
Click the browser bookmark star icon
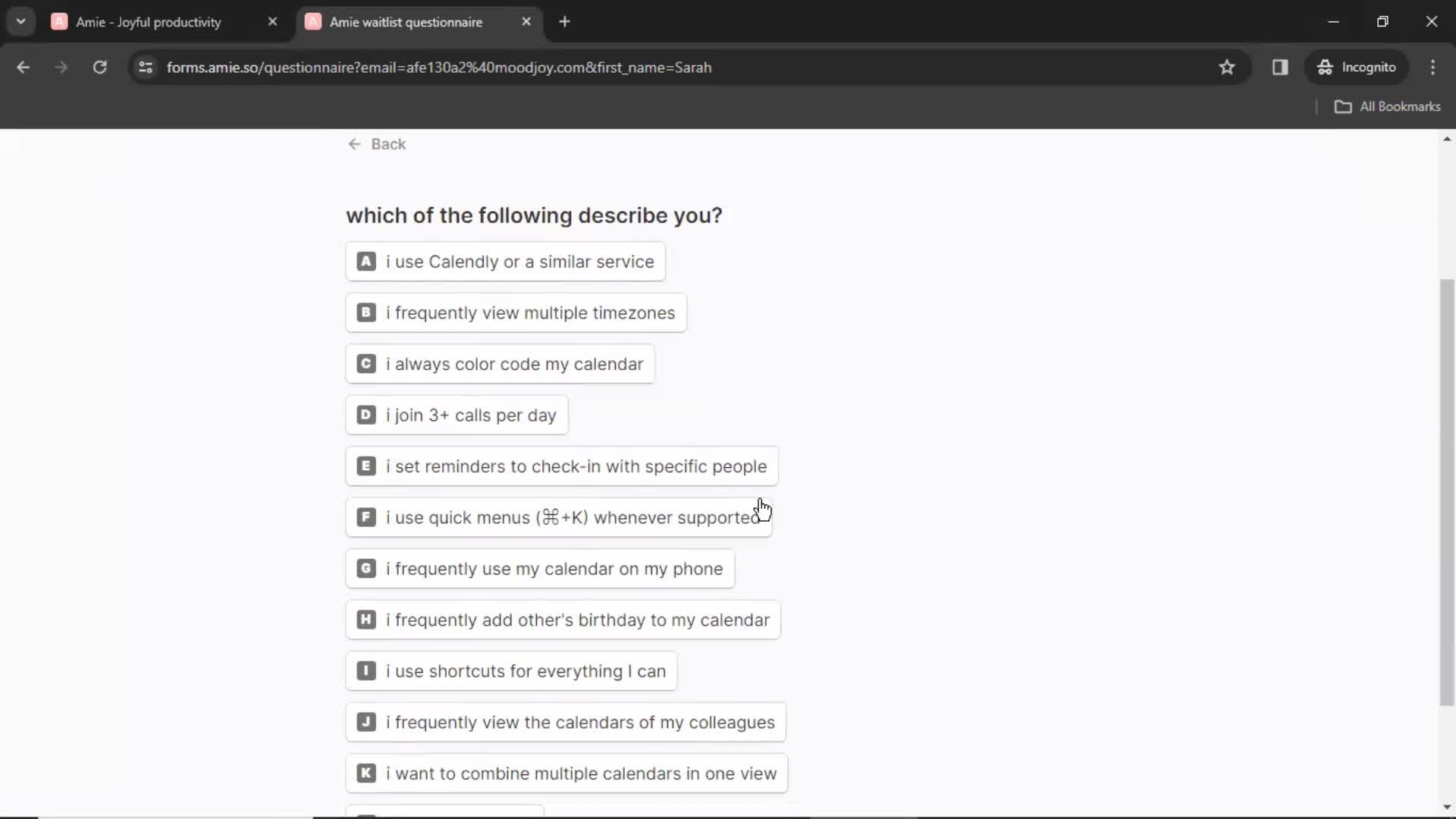1226,67
